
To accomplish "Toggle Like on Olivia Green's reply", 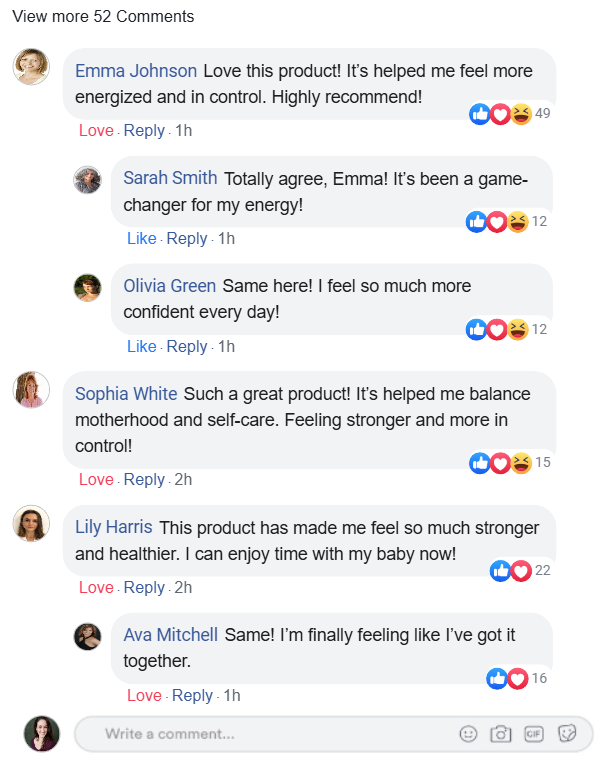I will coord(142,347).
